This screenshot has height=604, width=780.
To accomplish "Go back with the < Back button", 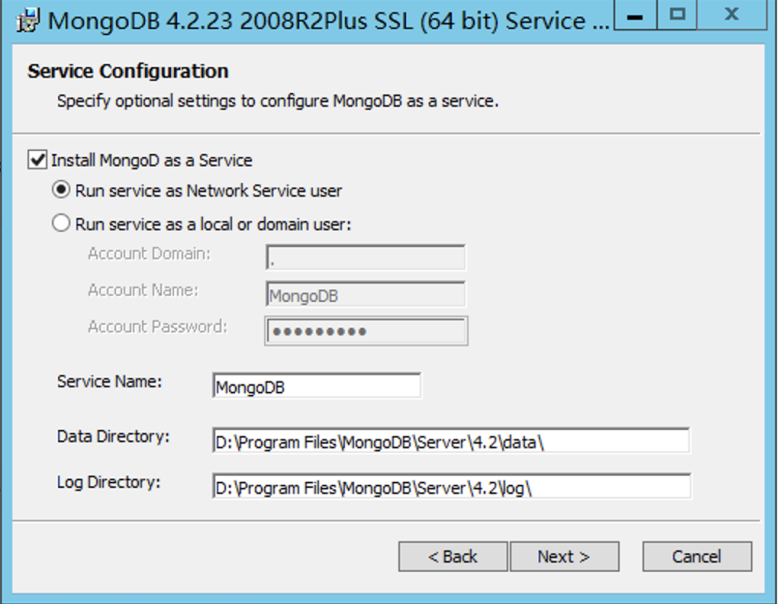I will coord(453,556).
